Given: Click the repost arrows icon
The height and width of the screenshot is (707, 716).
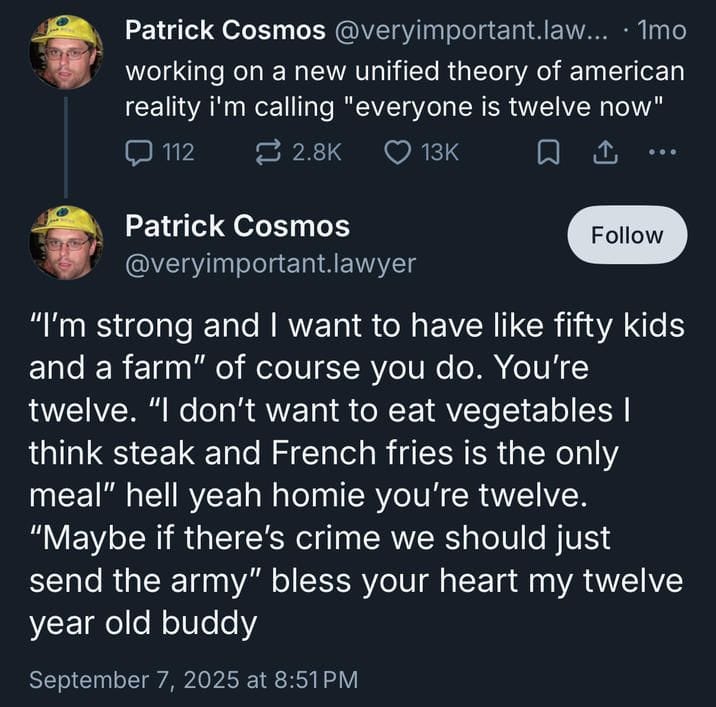Looking at the screenshot, I should pyautogui.click(x=266, y=152).
